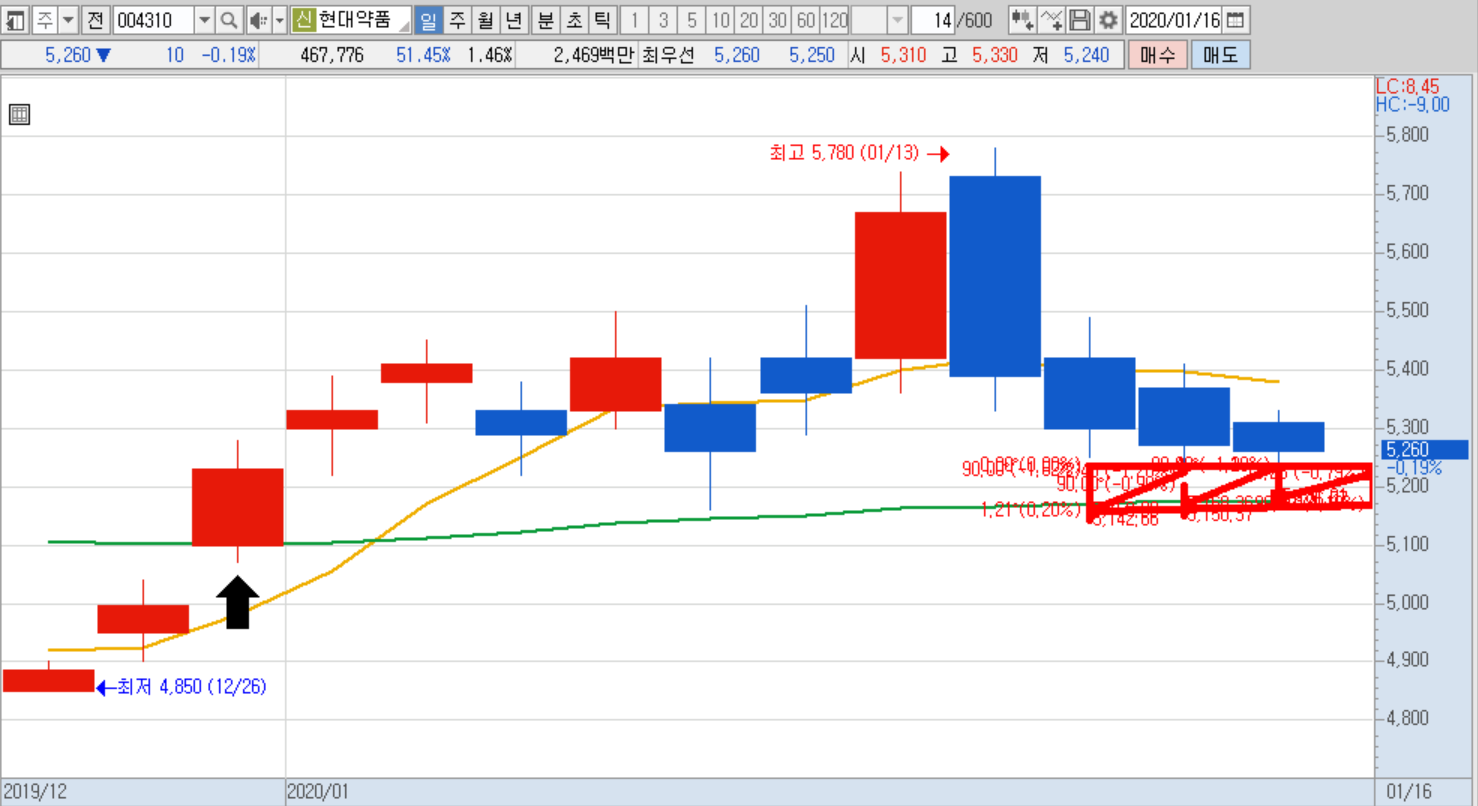Click the 20 interval button
Image resolution: width=1478 pixels, height=806 pixels.
749,19
